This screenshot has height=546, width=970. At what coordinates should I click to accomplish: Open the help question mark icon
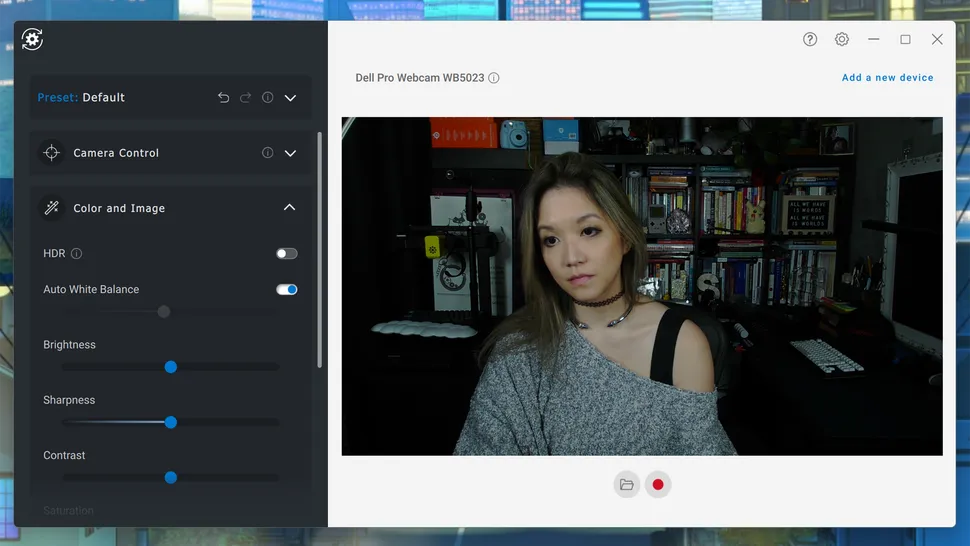[810, 39]
